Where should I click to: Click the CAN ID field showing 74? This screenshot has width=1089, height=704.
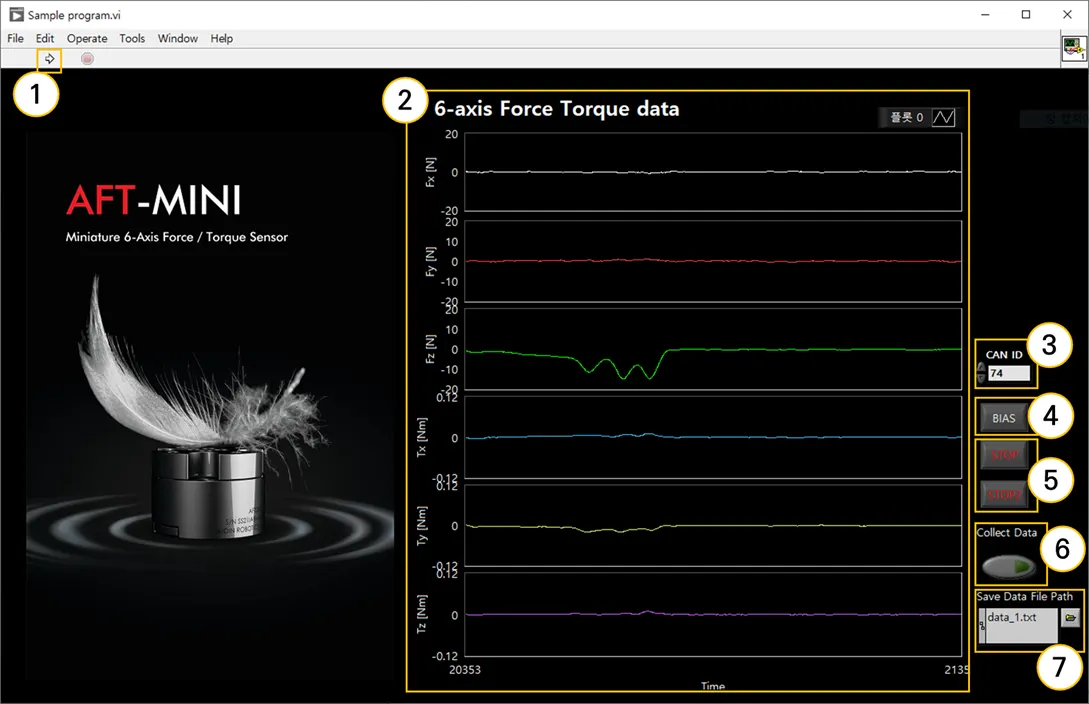point(1009,373)
